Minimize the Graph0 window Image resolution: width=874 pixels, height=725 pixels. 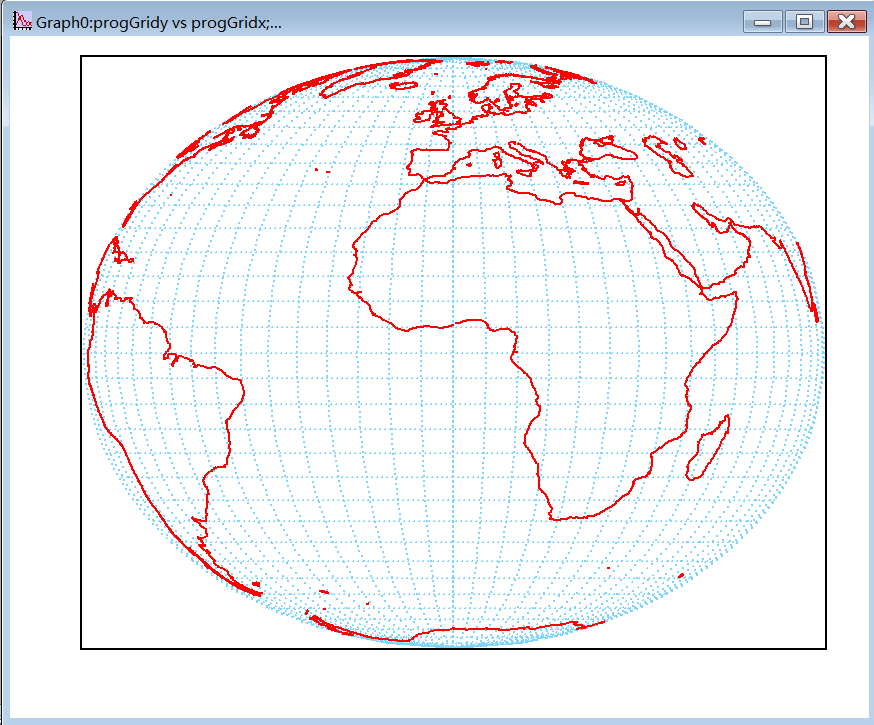click(x=763, y=22)
